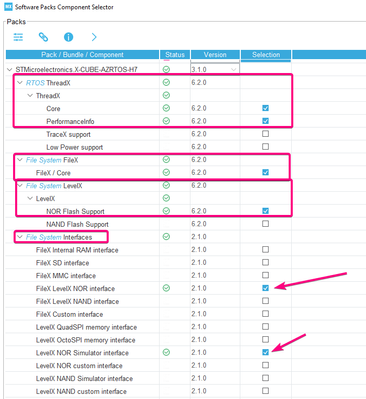The width and height of the screenshot is (366, 399).
Task: Click the Selection column header
Action: pos(266,55)
